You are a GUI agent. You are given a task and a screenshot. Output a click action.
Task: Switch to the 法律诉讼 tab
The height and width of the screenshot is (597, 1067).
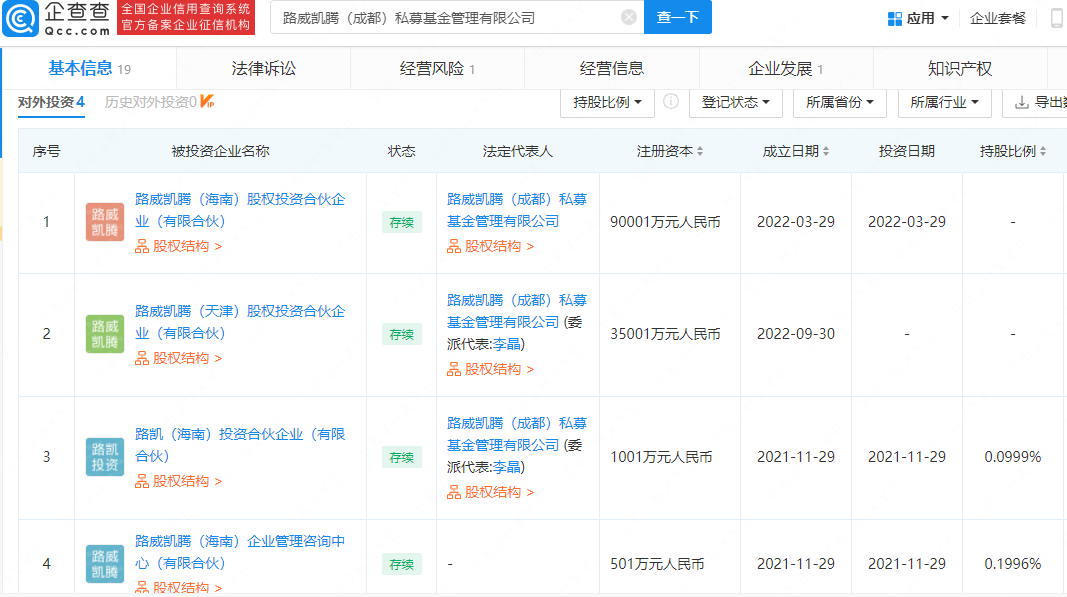(263, 67)
